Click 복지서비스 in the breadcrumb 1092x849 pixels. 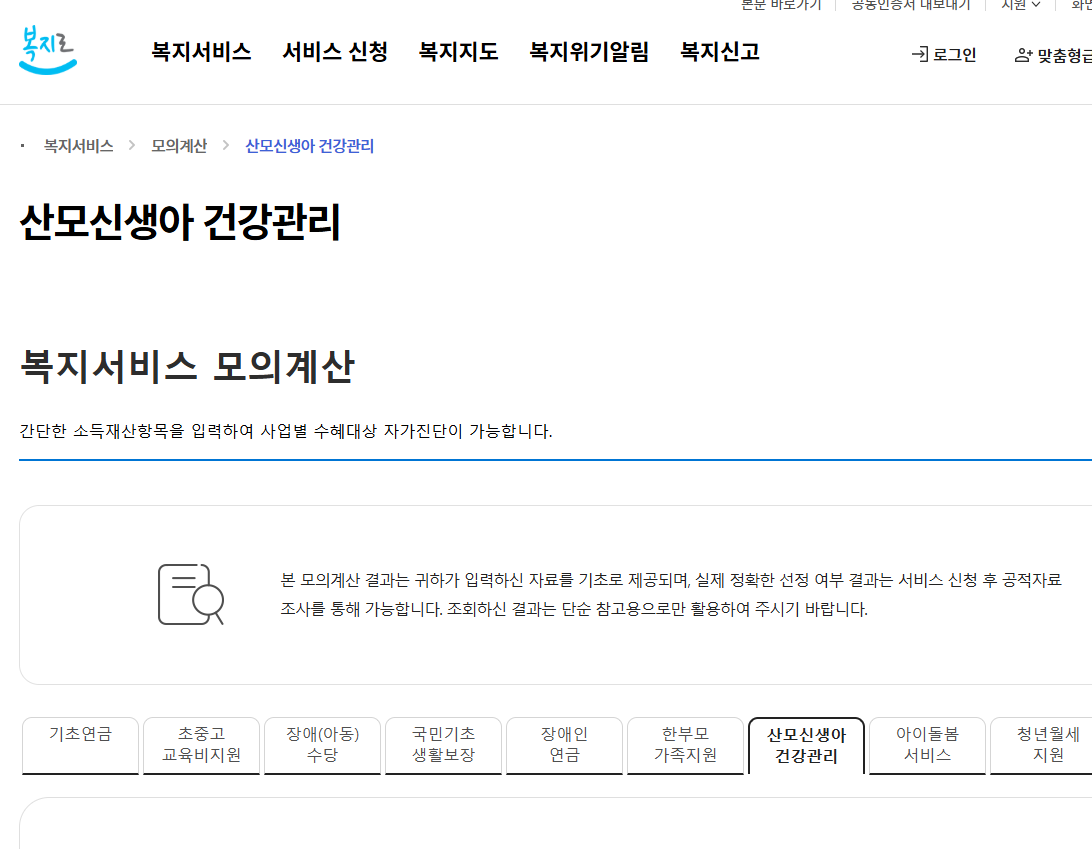pyautogui.click(x=79, y=146)
